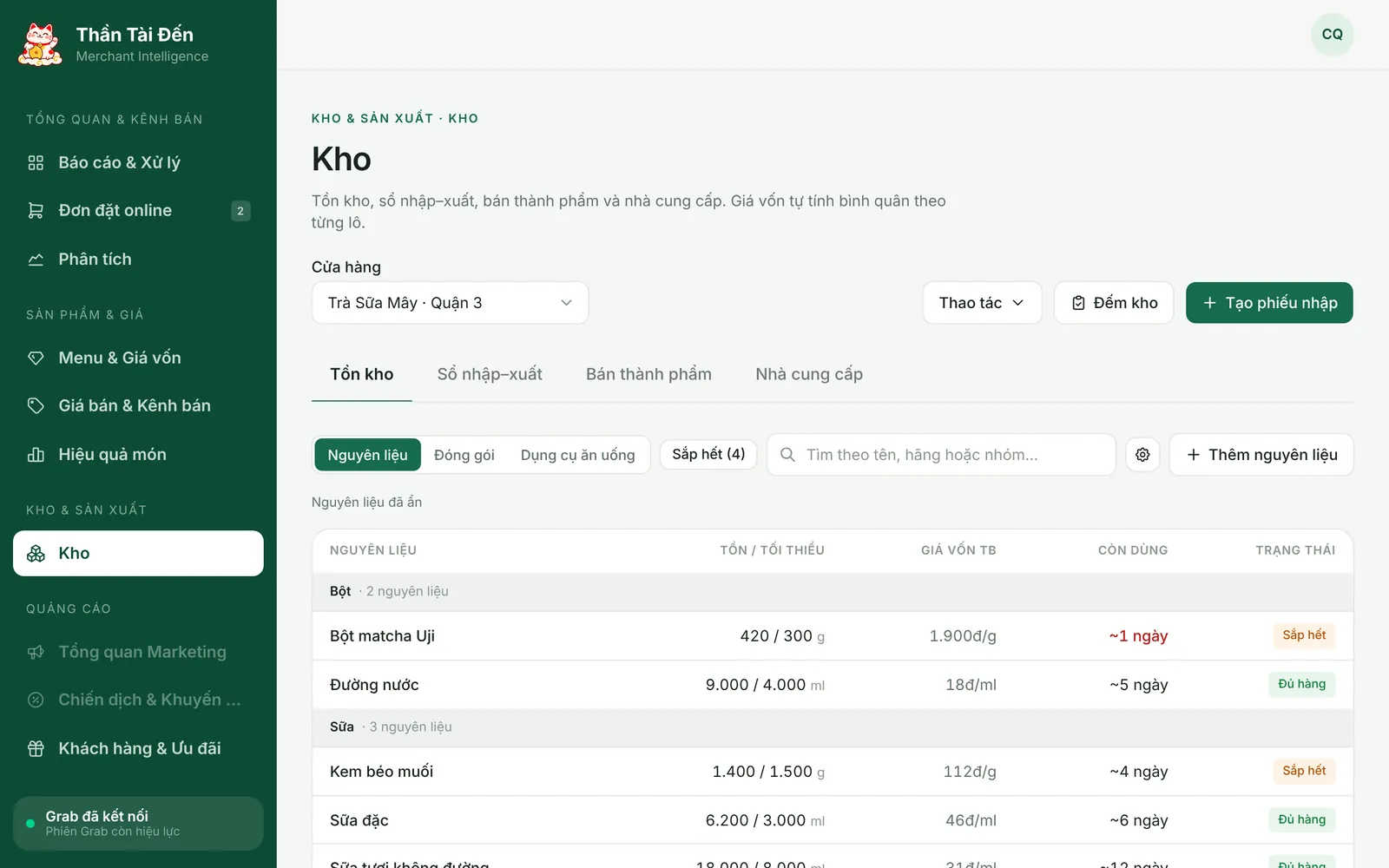Switch to the Sổ nhập–xuất tab
Viewport: 1389px width, 868px height.
pos(490,374)
